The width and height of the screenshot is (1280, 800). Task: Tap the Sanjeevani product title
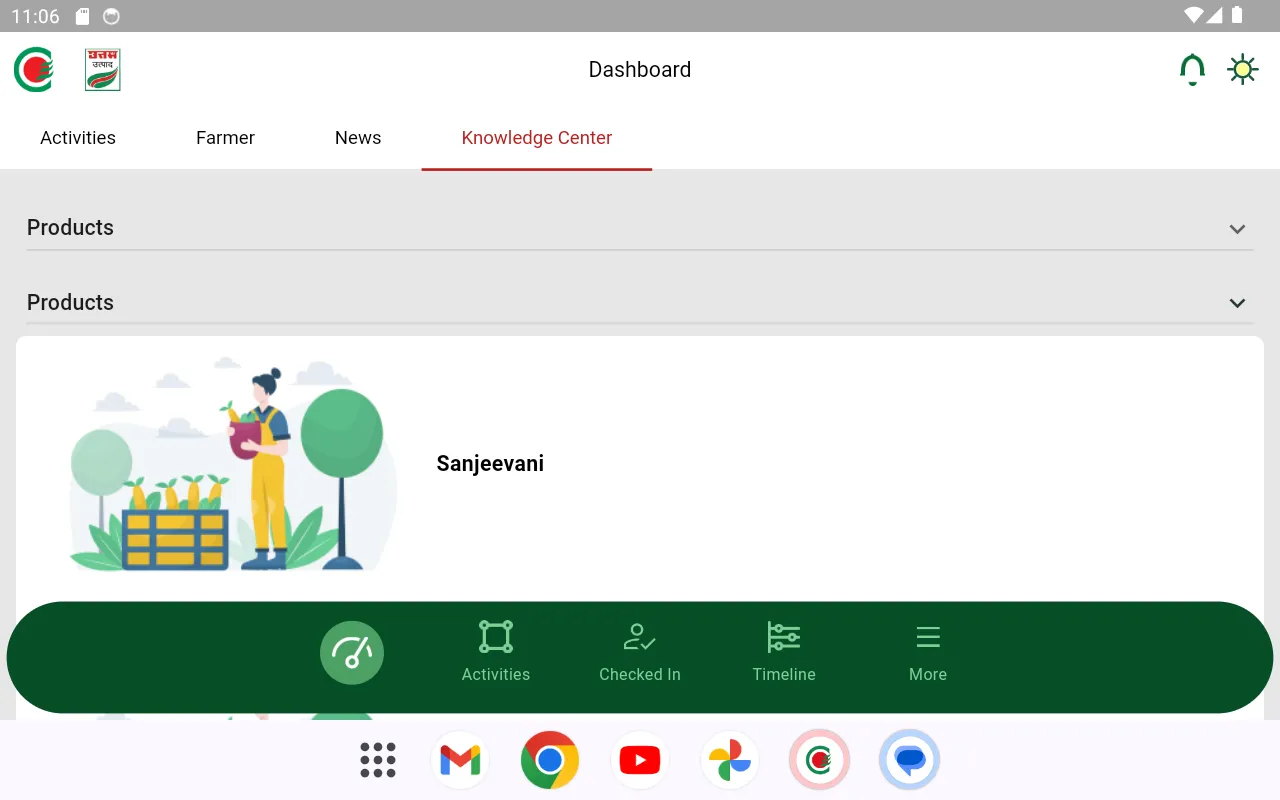pyautogui.click(x=490, y=464)
